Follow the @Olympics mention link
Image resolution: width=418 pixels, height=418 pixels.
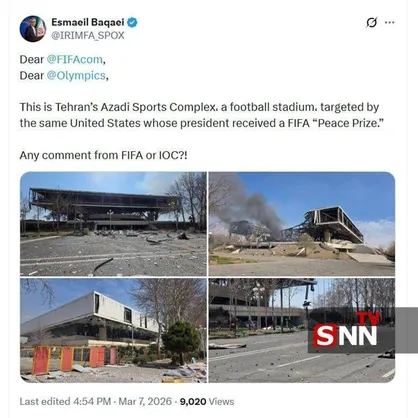click(76, 76)
